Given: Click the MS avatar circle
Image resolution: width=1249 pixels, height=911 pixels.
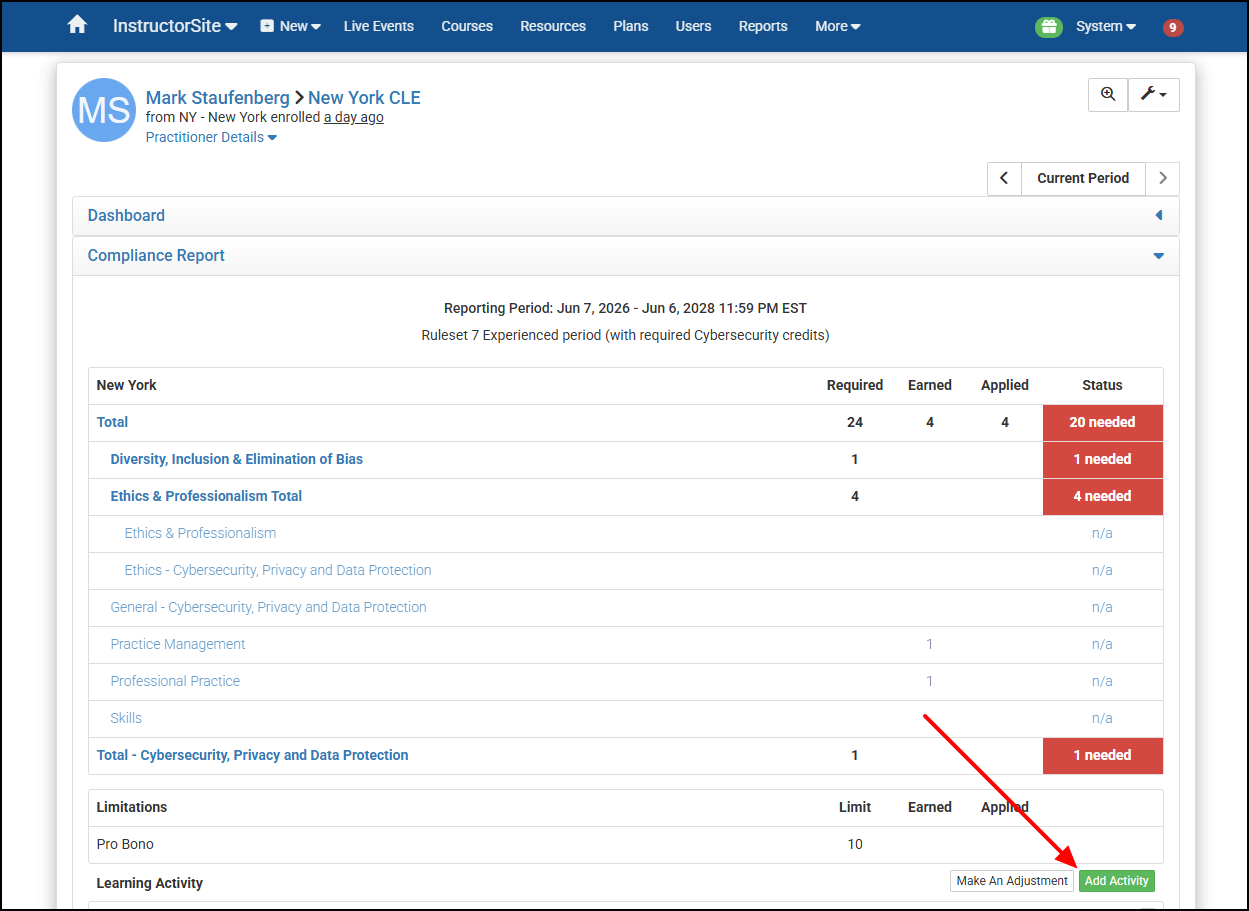Looking at the screenshot, I should 104,110.
